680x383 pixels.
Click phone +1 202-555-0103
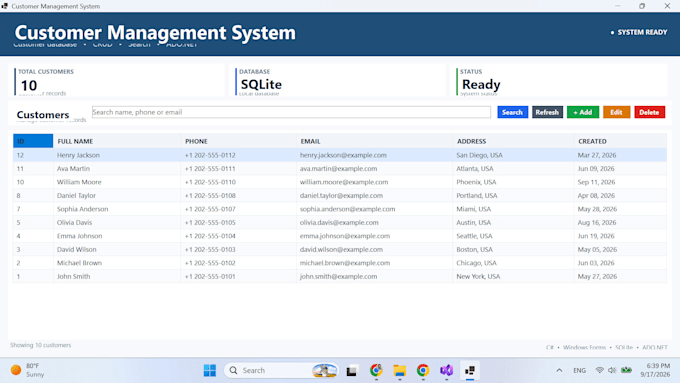210,249
